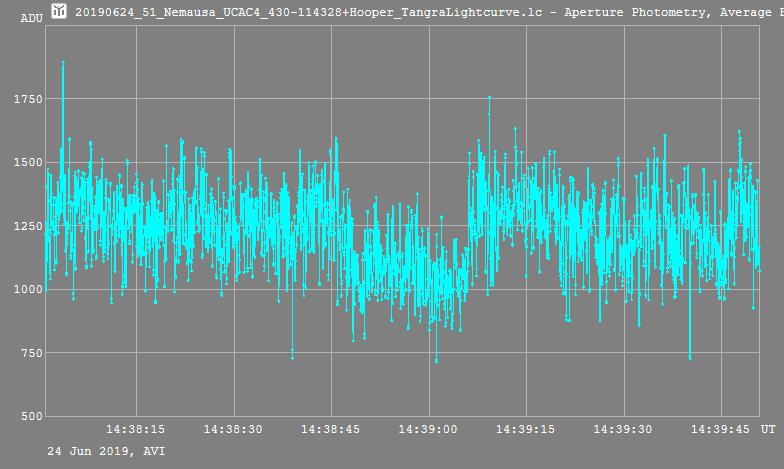The image size is (784, 469).
Task: Click the 1500 Y-axis value
Action: click(28, 162)
